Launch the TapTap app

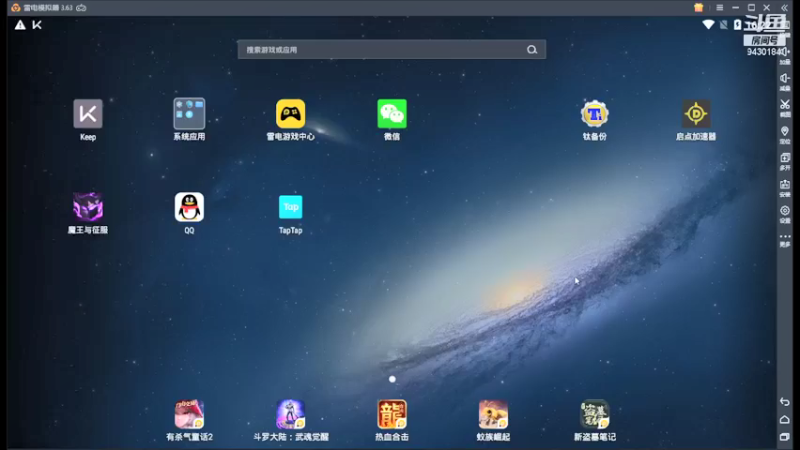[290, 207]
